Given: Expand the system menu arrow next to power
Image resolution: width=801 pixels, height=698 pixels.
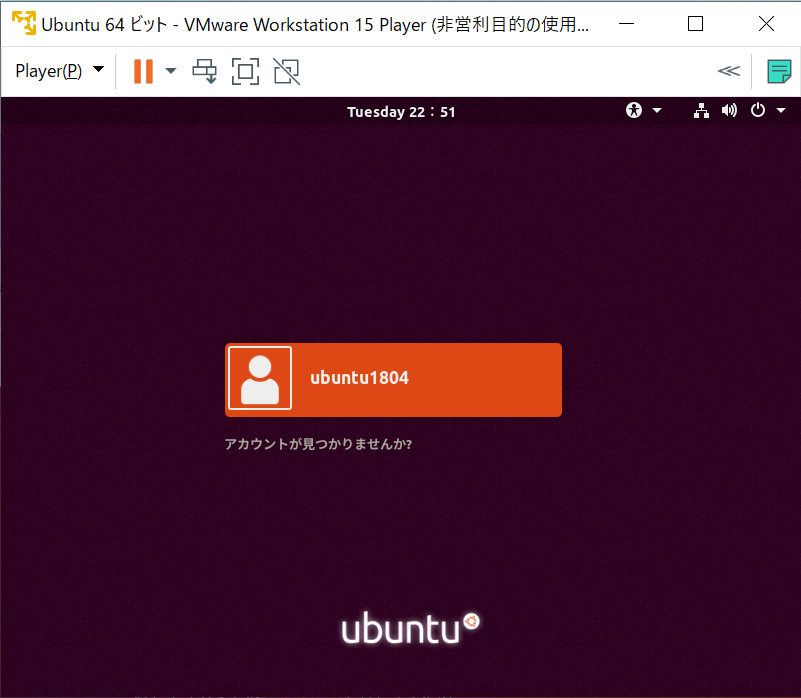Looking at the screenshot, I should [781, 110].
